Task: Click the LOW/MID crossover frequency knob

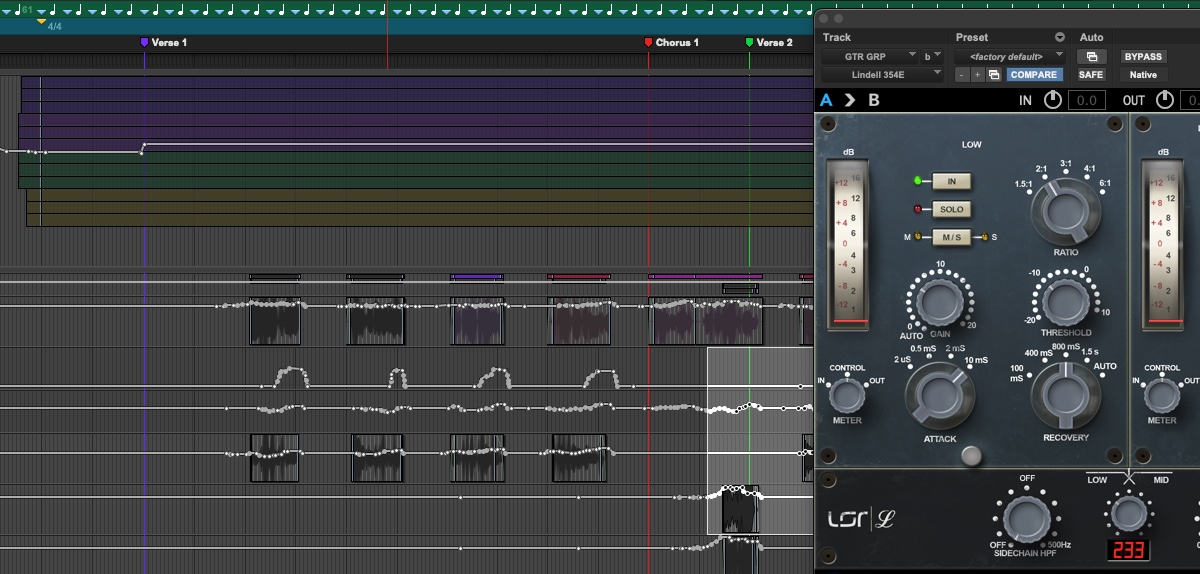Action: click(1128, 513)
